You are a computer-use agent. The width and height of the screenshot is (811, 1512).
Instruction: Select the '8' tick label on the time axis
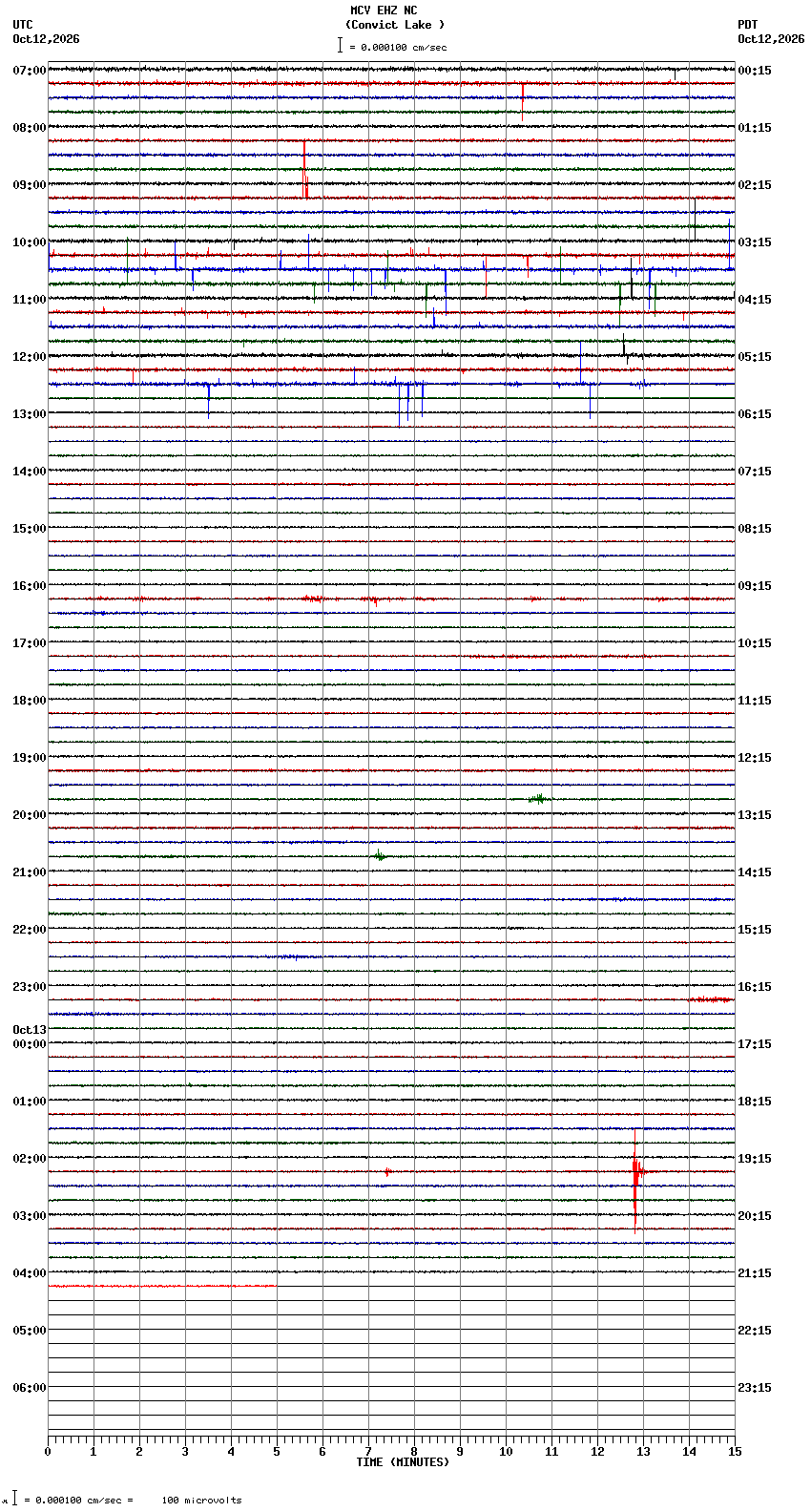(414, 1452)
